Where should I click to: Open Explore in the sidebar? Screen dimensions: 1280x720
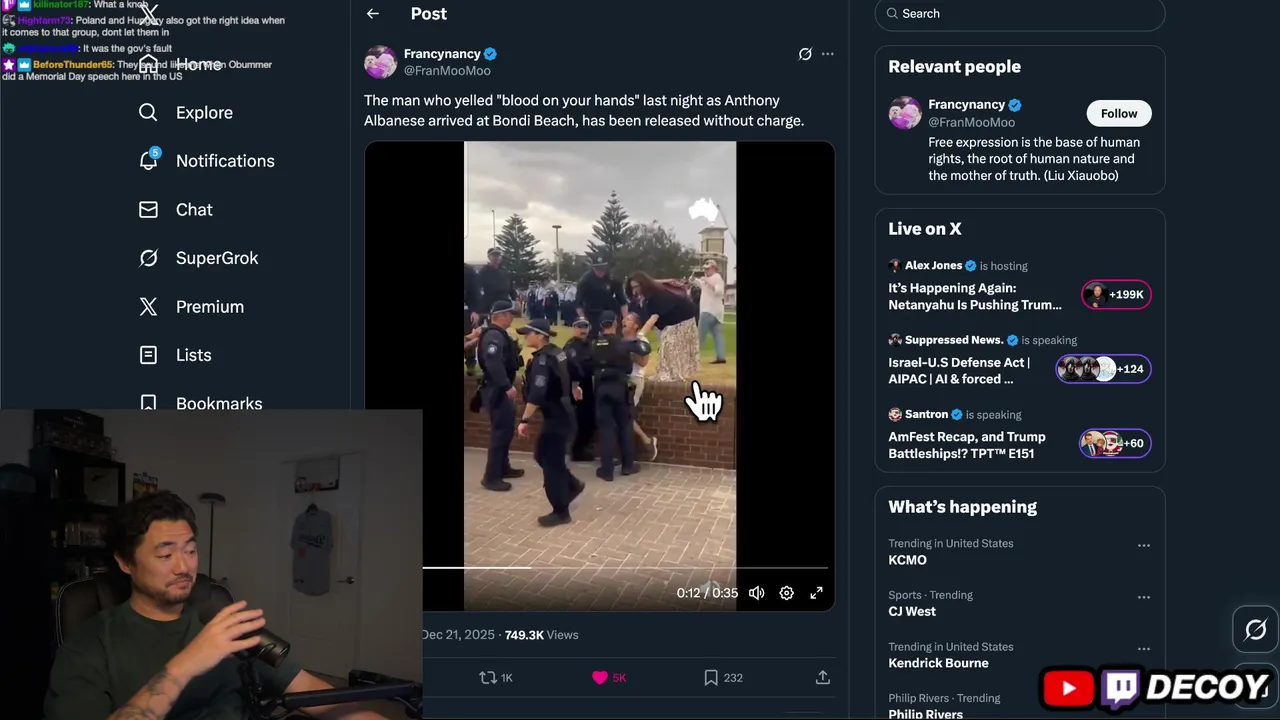coord(204,113)
